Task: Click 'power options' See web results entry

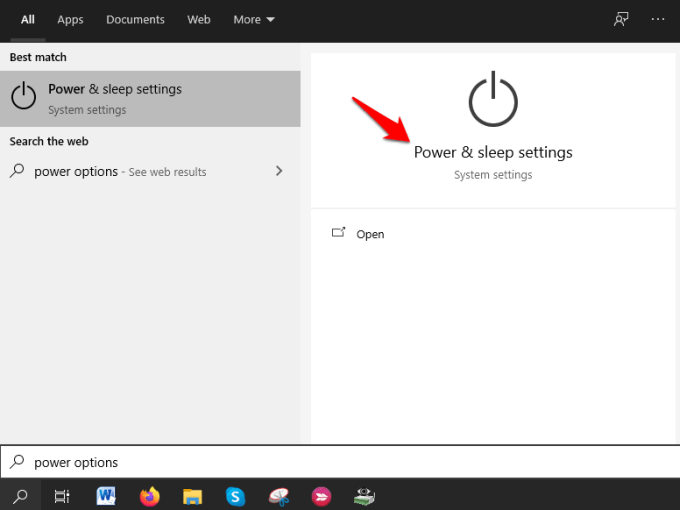Action: coord(150,171)
